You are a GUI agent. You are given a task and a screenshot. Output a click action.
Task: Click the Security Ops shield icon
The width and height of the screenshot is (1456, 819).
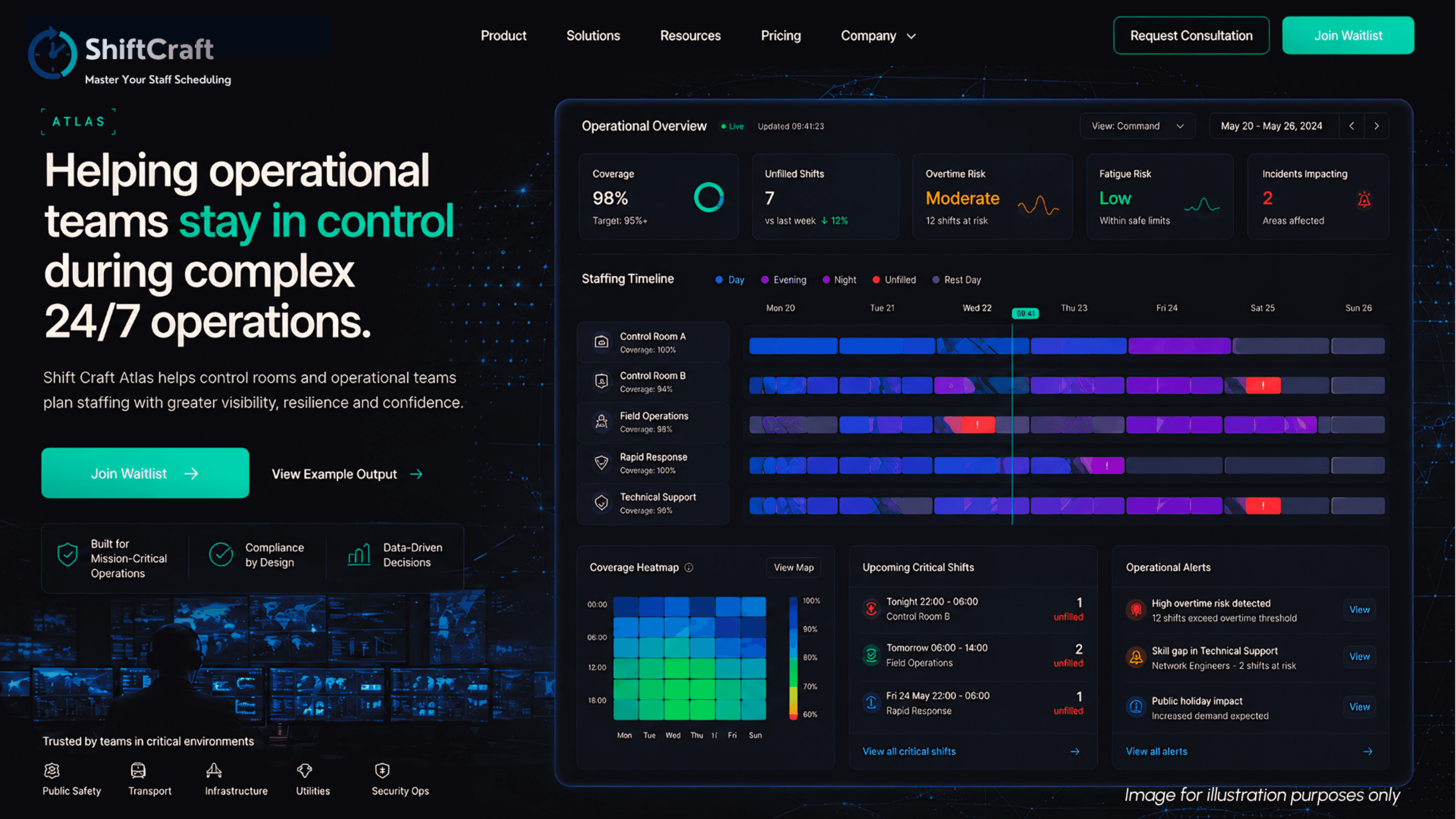[382, 770]
